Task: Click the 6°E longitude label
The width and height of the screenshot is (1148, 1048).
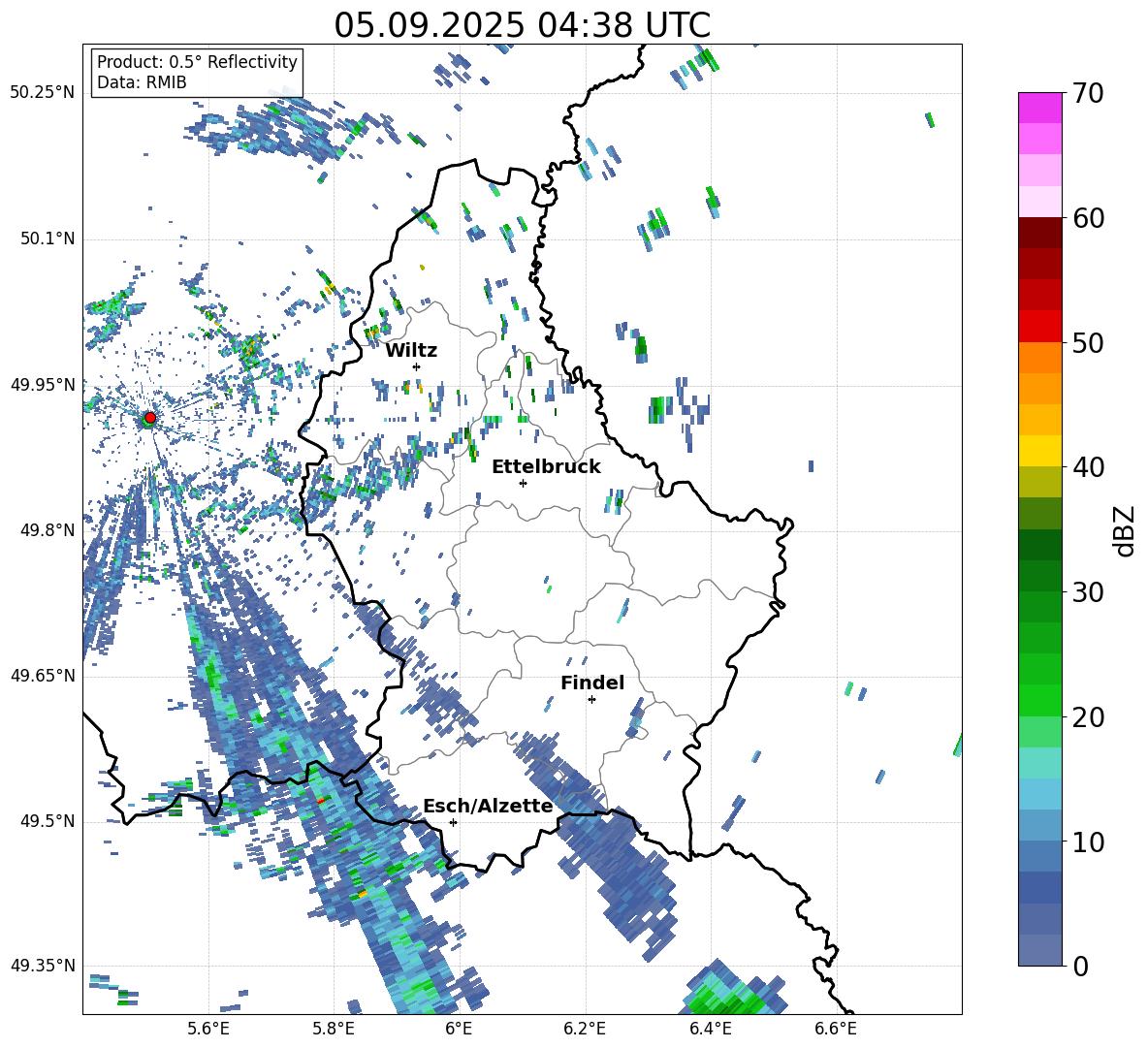Action: click(459, 1029)
